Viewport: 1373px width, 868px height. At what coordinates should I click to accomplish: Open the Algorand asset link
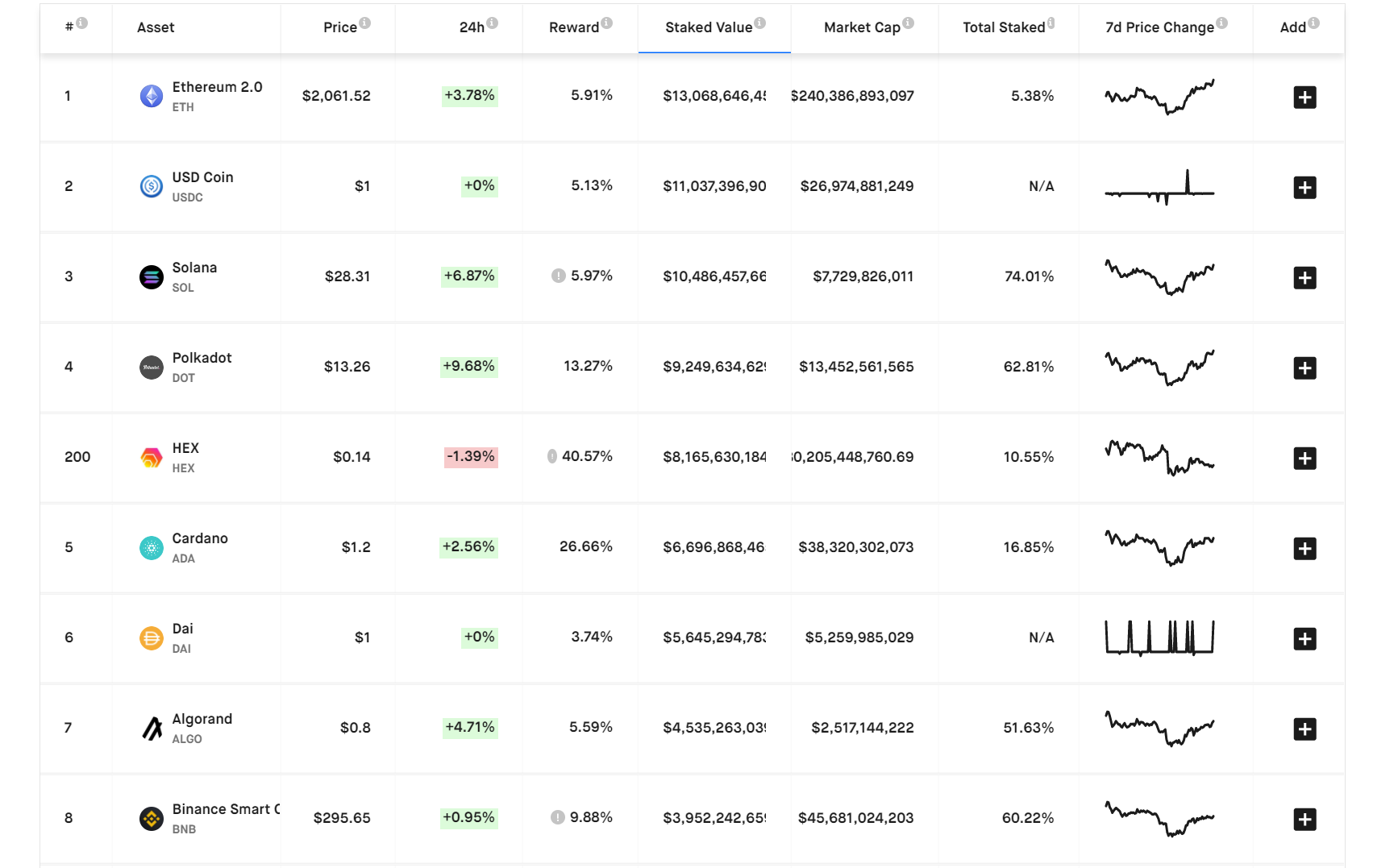[x=202, y=719]
